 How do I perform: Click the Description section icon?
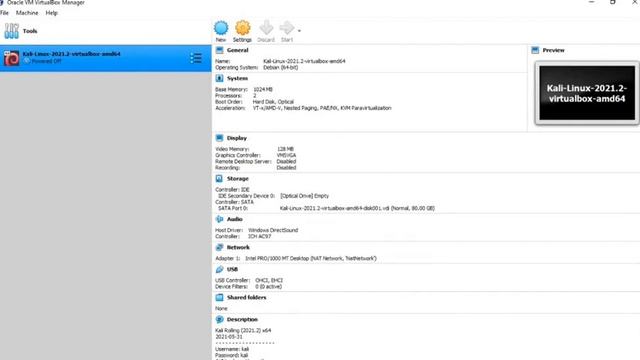click(219, 320)
